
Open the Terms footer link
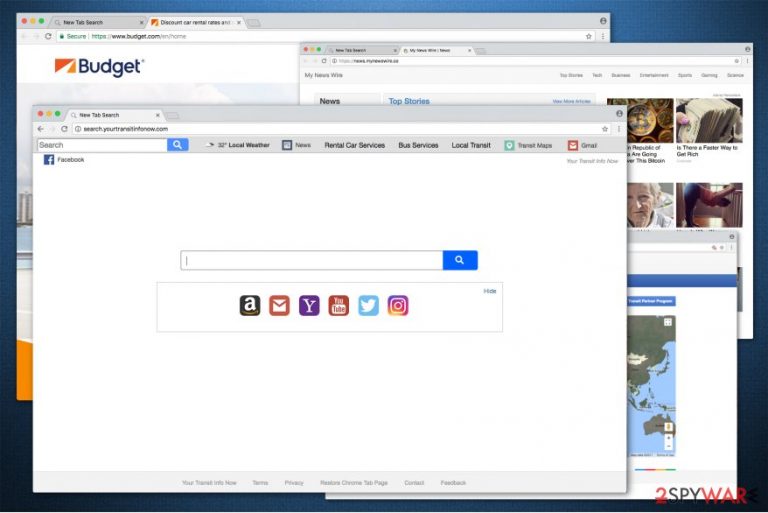point(260,483)
